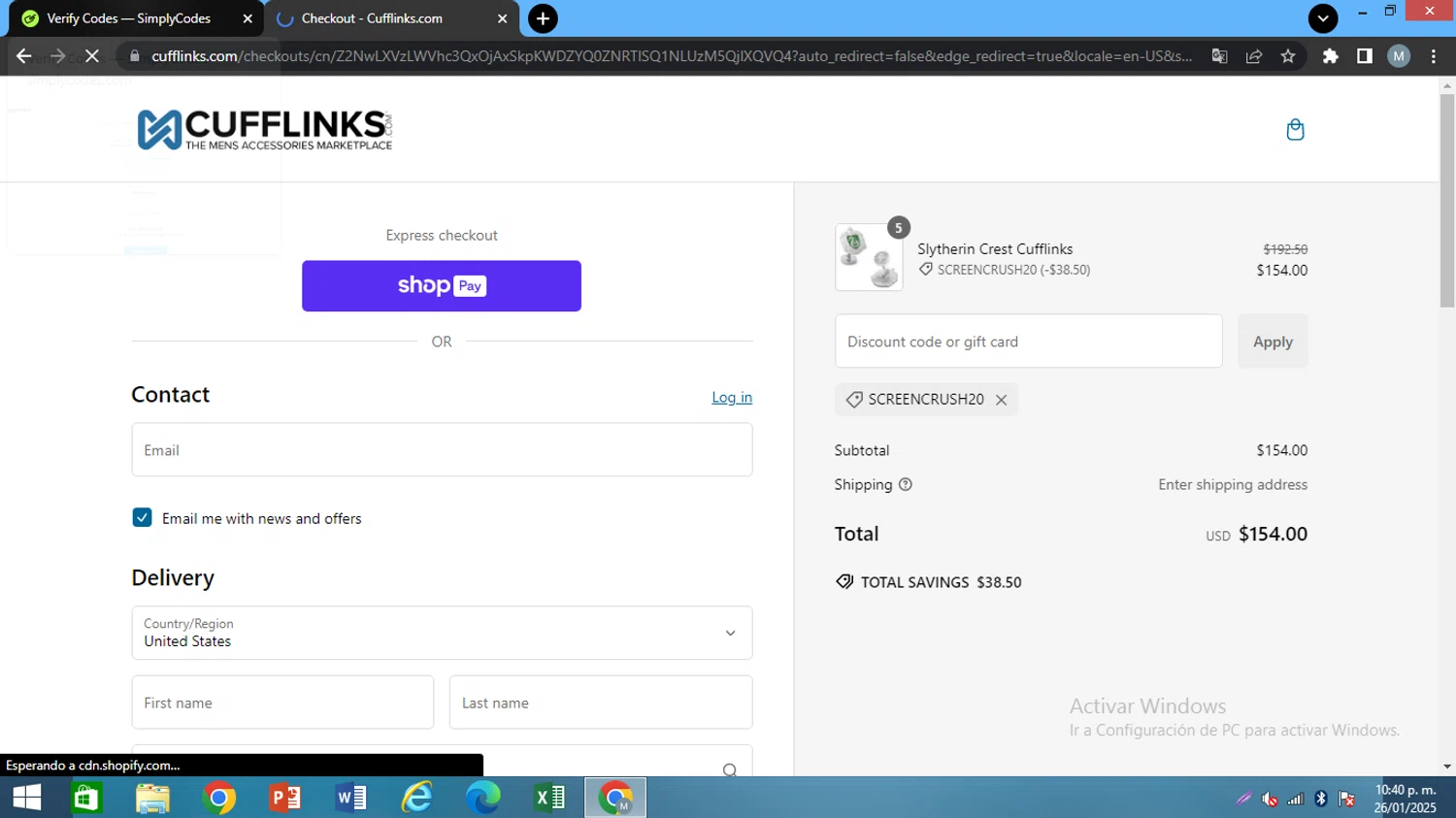Toggle the browser side panel icon
The image size is (1456, 818).
click(x=1365, y=56)
